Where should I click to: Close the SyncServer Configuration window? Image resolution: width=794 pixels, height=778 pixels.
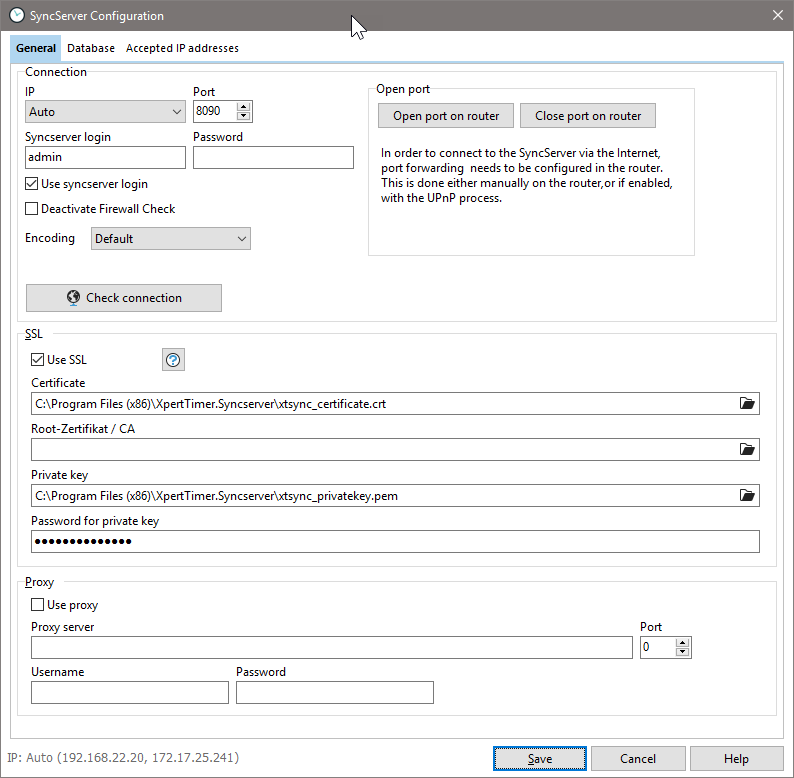[778, 15]
